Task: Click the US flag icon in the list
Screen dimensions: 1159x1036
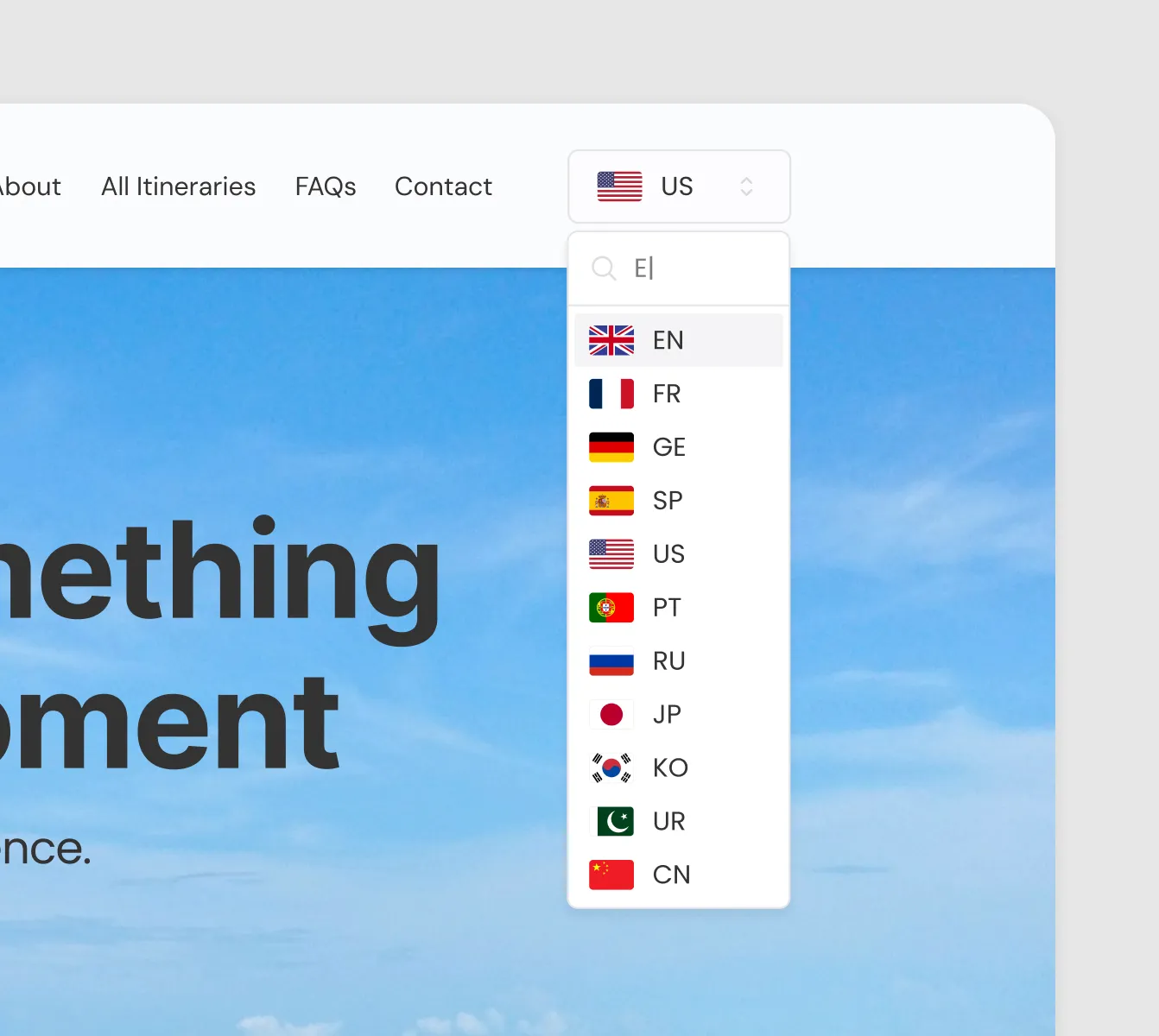Action: 611,554
